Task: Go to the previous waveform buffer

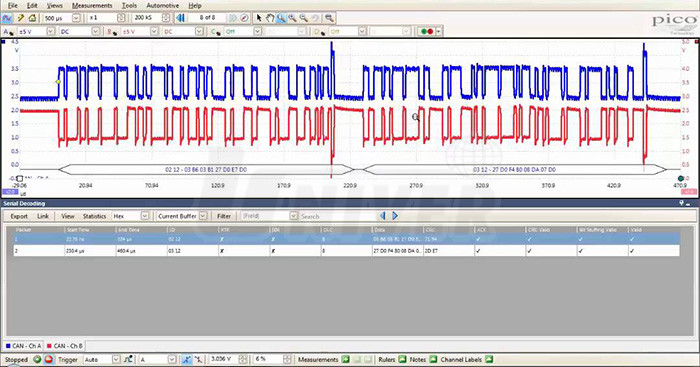Action: [x=180, y=18]
